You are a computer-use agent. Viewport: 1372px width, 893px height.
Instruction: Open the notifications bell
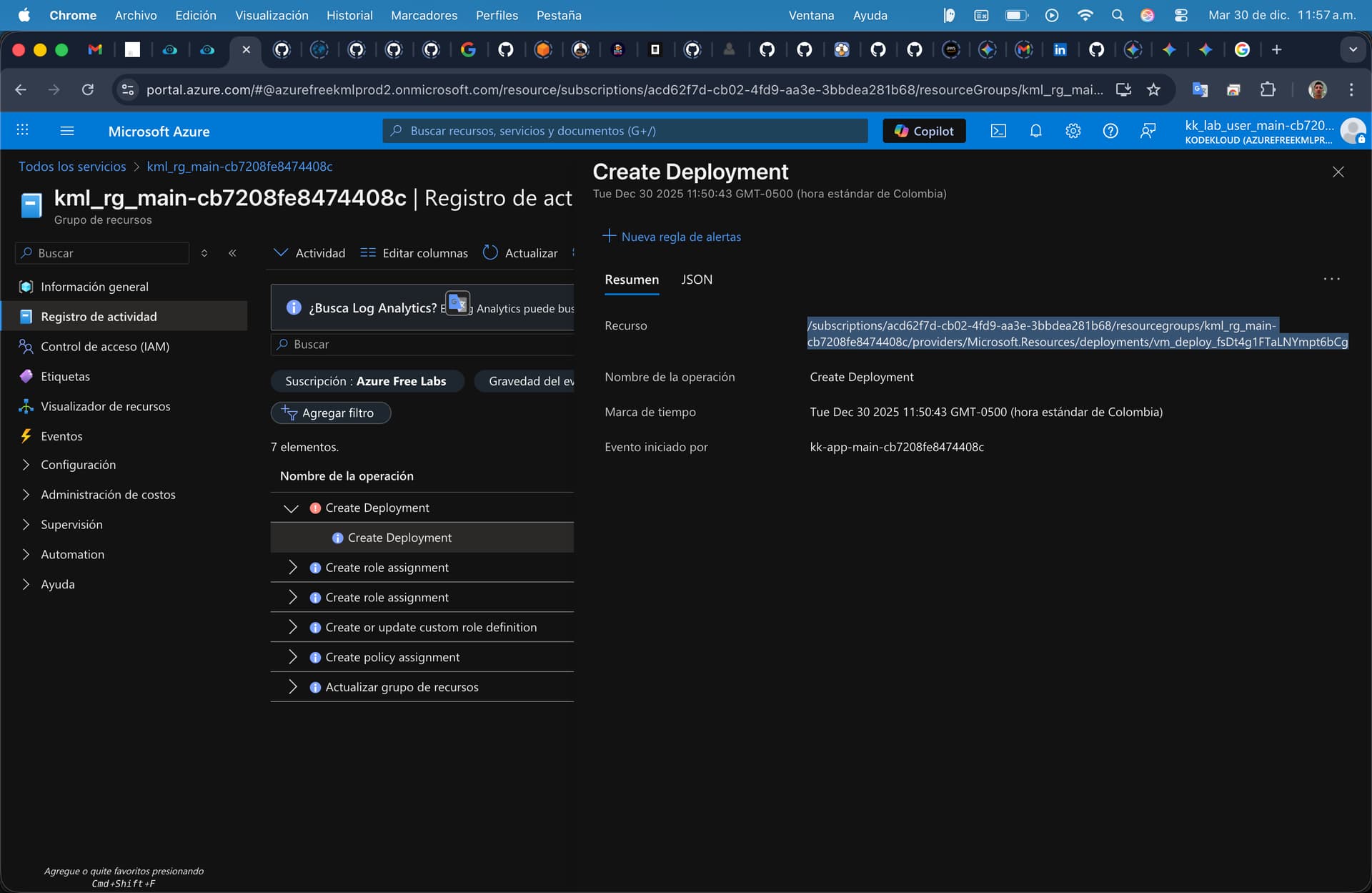coord(1035,131)
